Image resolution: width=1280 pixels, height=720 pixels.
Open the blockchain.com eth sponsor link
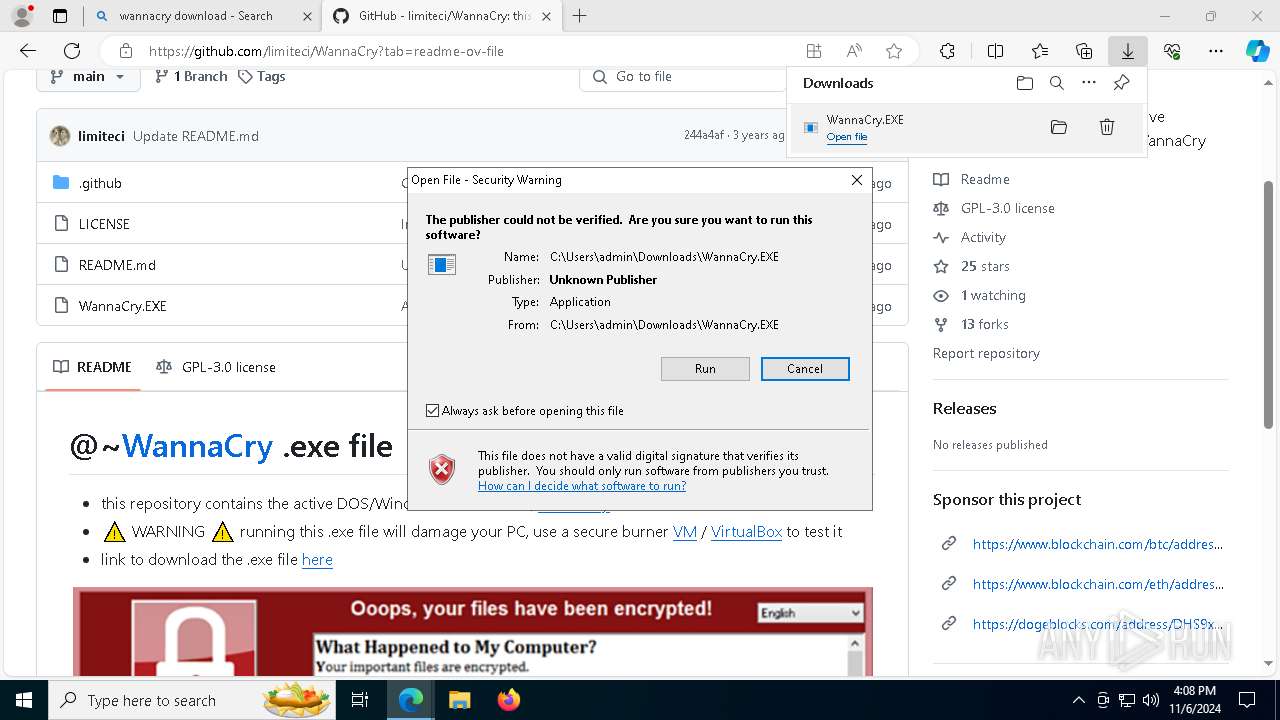tap(1098, 584)
